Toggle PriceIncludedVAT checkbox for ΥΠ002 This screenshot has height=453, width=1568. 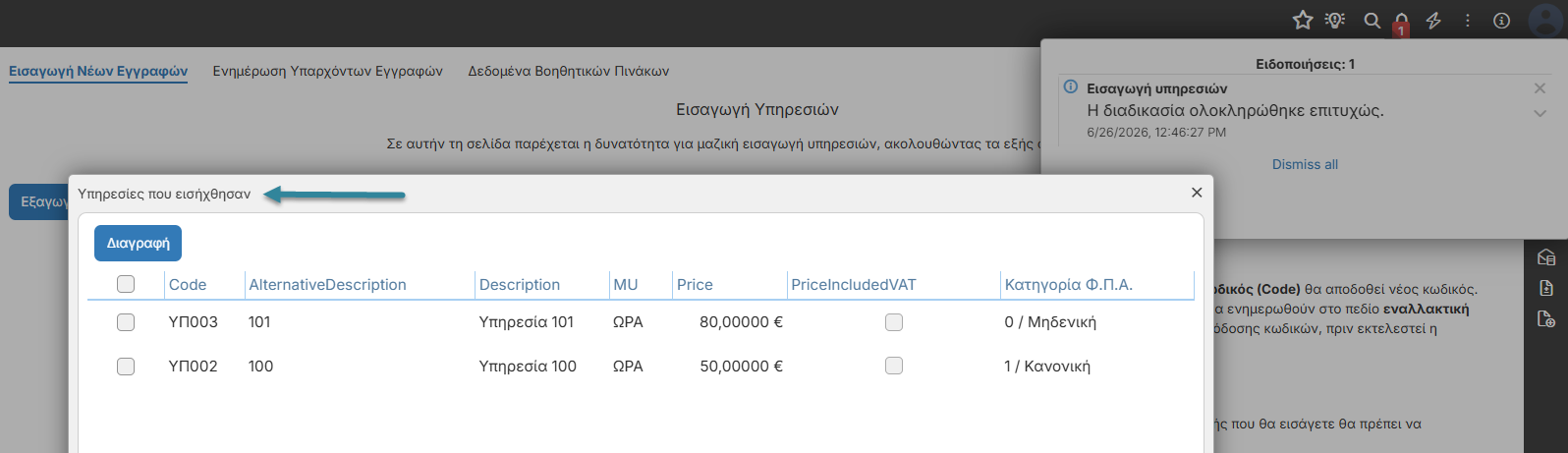(894, 366)
